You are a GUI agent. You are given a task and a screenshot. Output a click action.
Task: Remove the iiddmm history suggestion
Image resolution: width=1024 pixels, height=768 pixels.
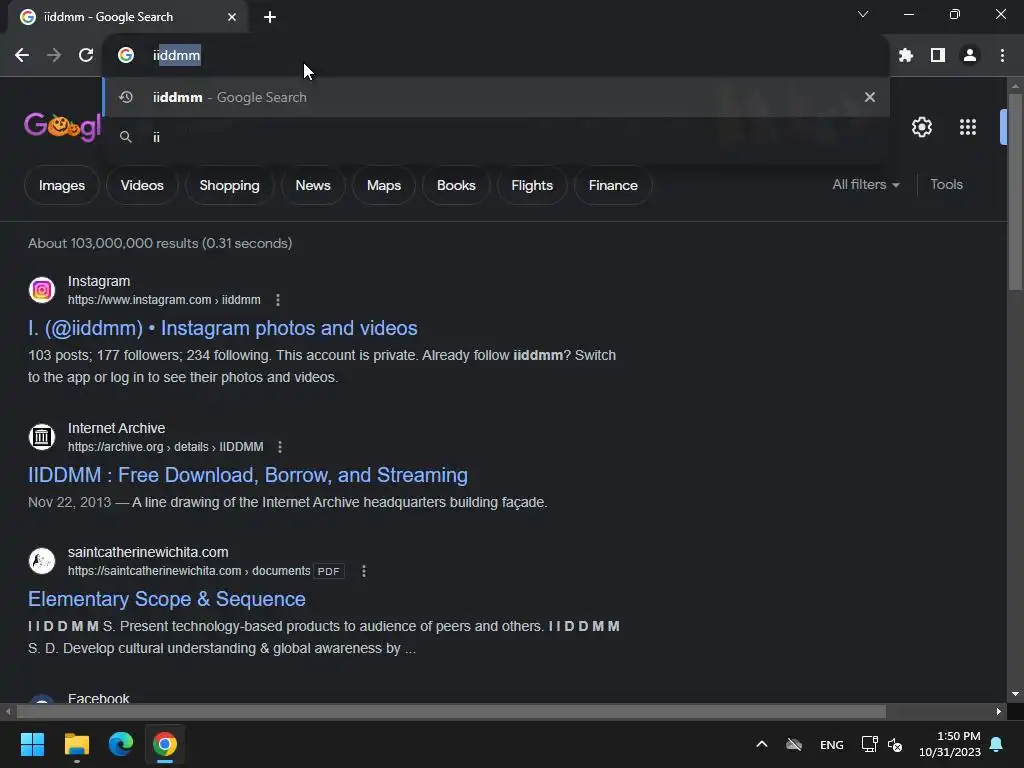coord(869,97)
